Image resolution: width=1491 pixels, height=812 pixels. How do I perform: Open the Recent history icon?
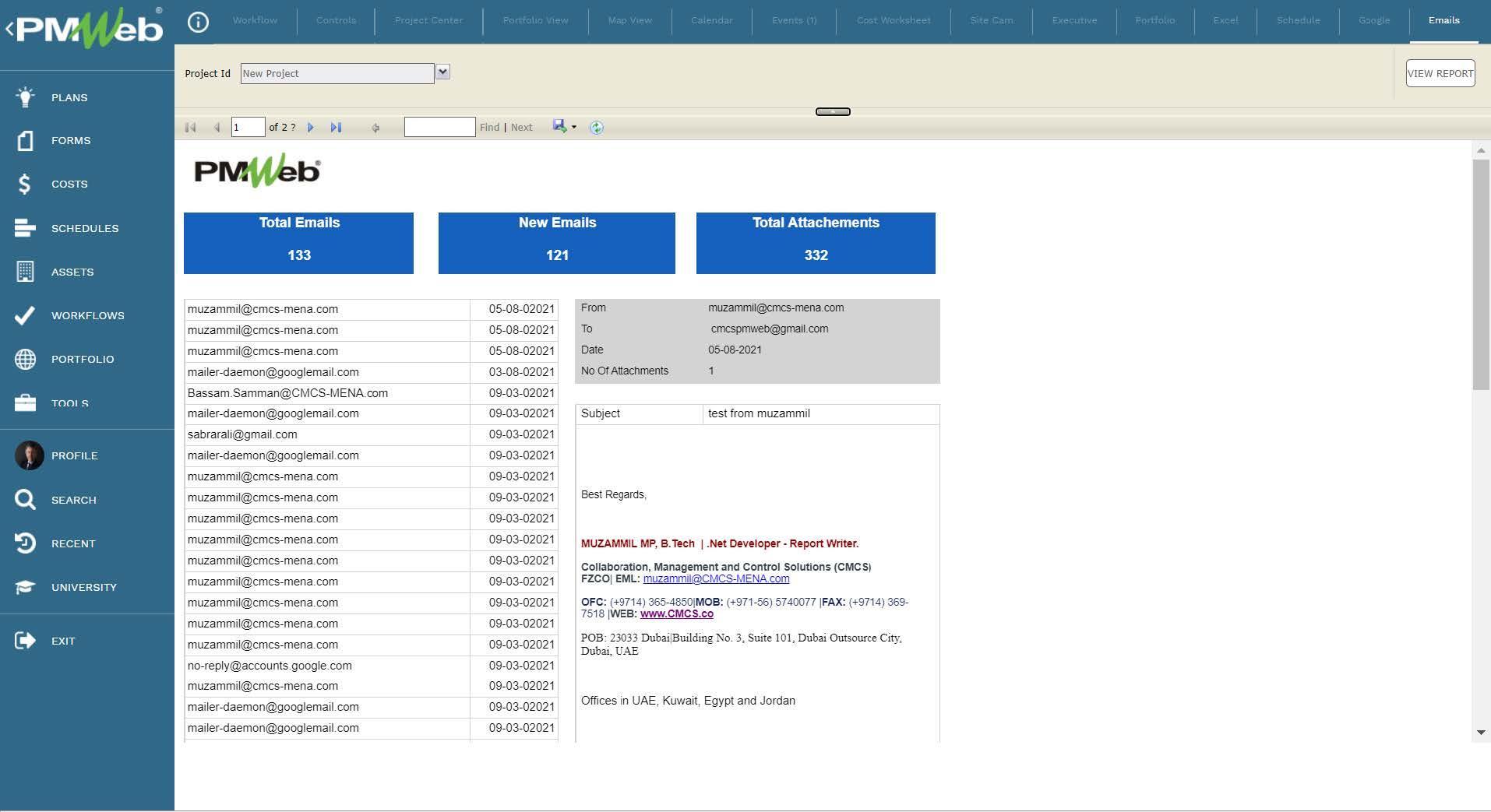point(25,543)
